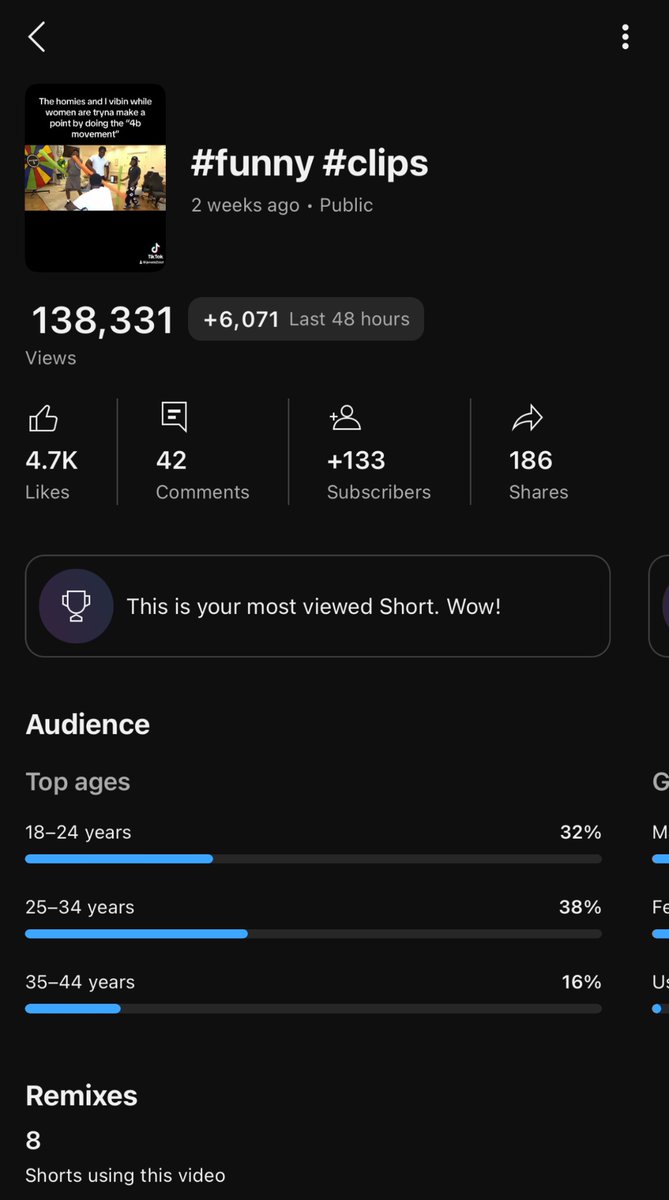Tap the 38% value
The width and height of the screenshot is (669, 1200).
tap(581, 907)
